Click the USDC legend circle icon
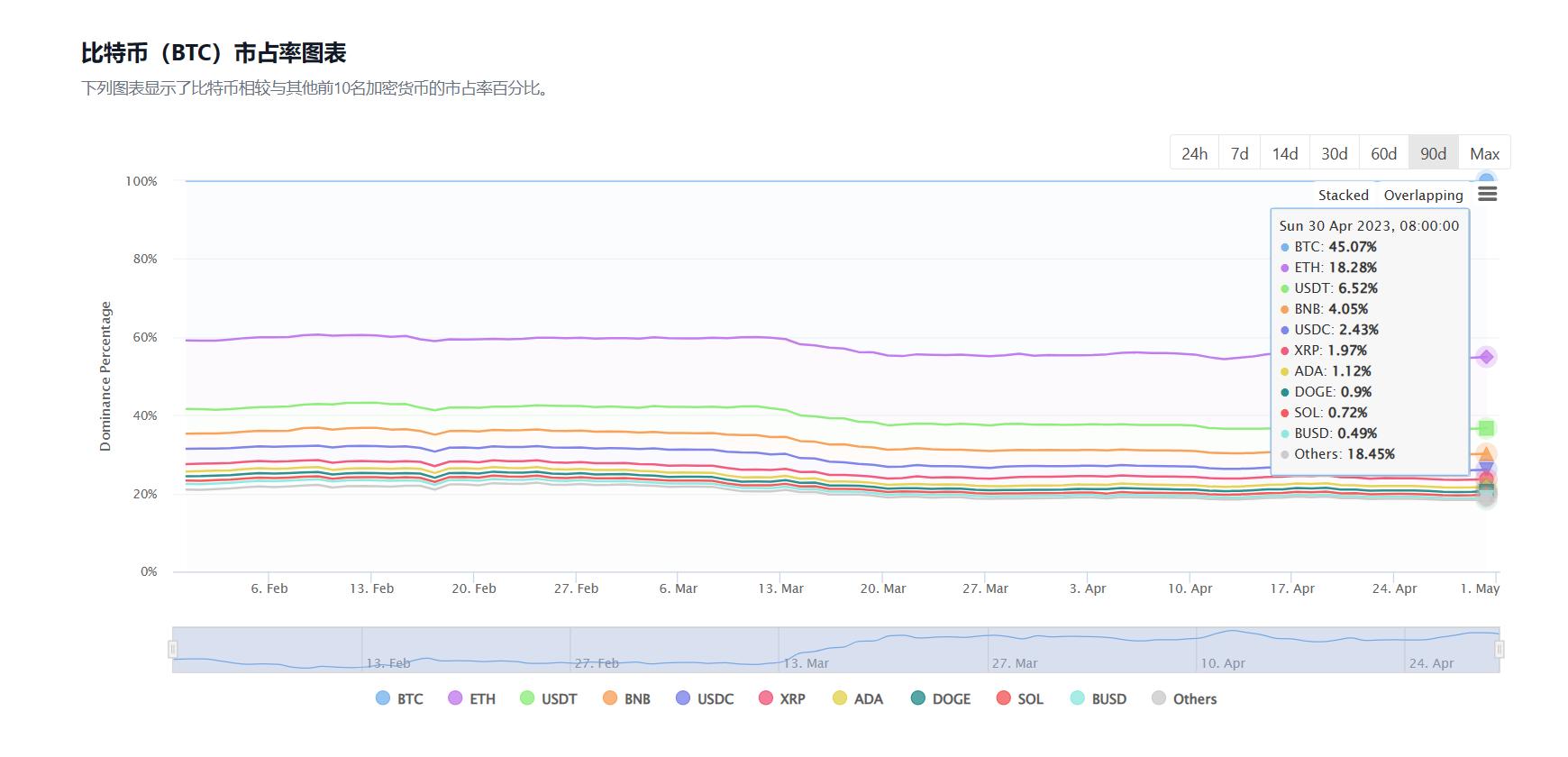Viewport: 1568px width, 757px height. (683, 698)
